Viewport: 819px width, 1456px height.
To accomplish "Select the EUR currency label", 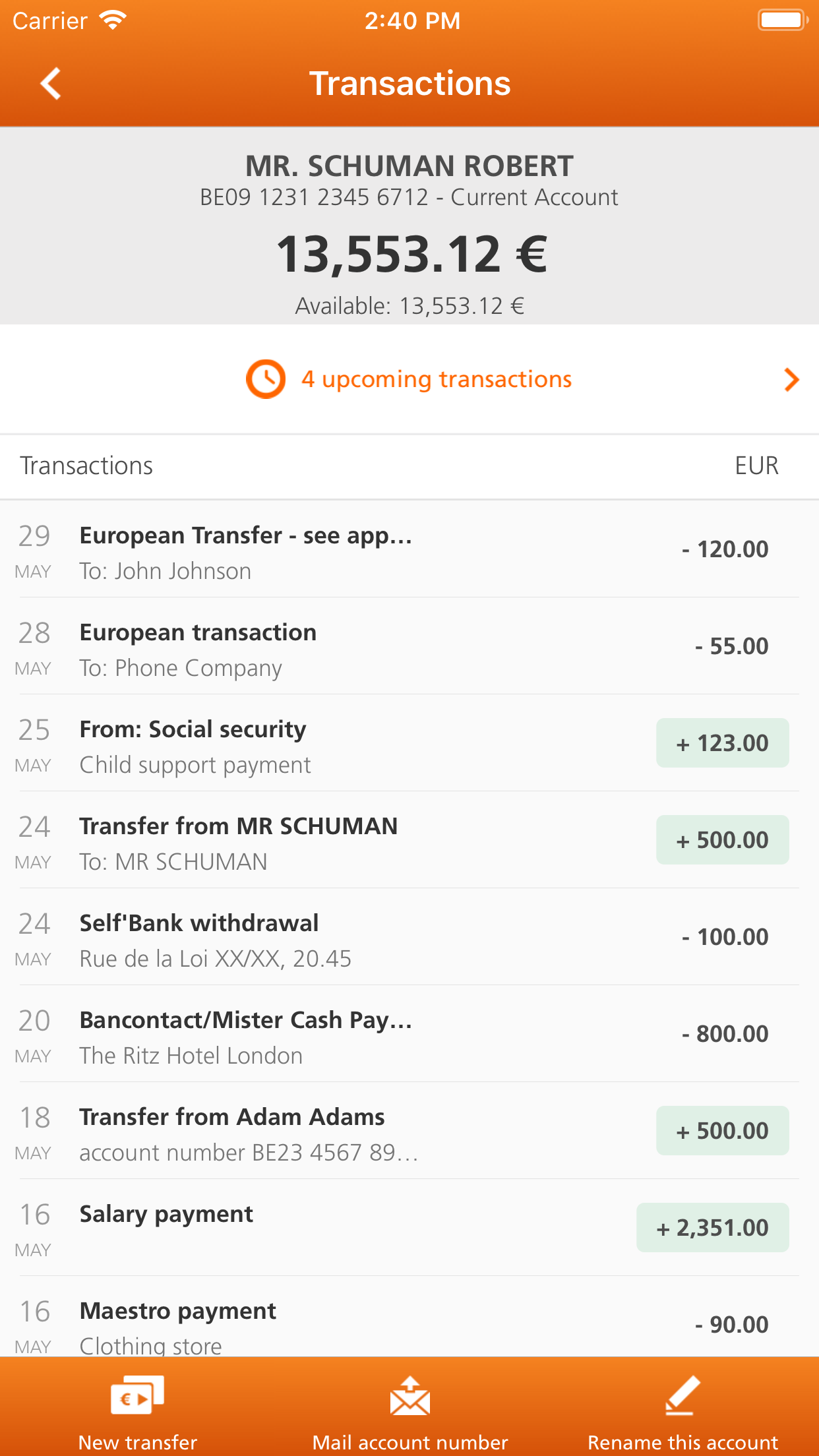I will [x=756, y=466].
